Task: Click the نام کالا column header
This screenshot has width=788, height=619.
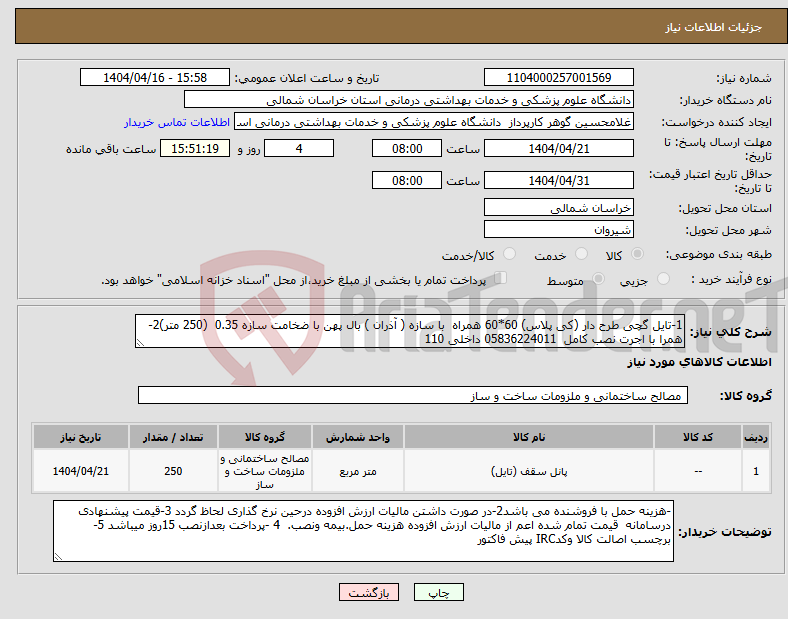Action: coord(529,437)
